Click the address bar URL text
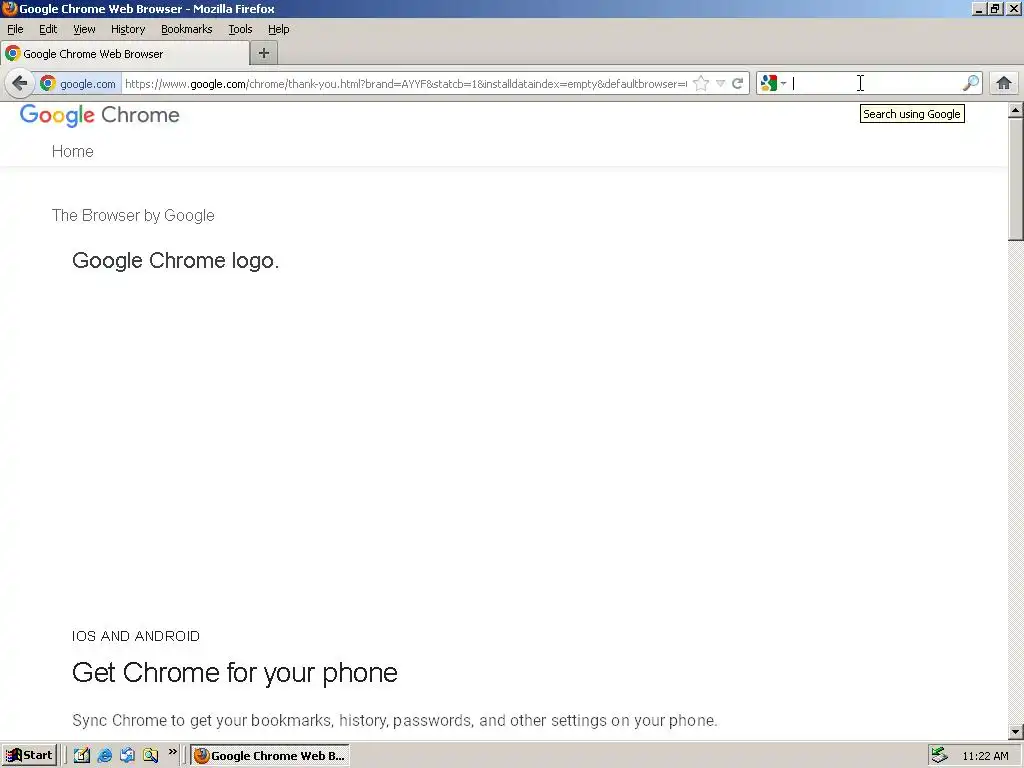This screenshot has height=768, width=1024. (406, 84)
